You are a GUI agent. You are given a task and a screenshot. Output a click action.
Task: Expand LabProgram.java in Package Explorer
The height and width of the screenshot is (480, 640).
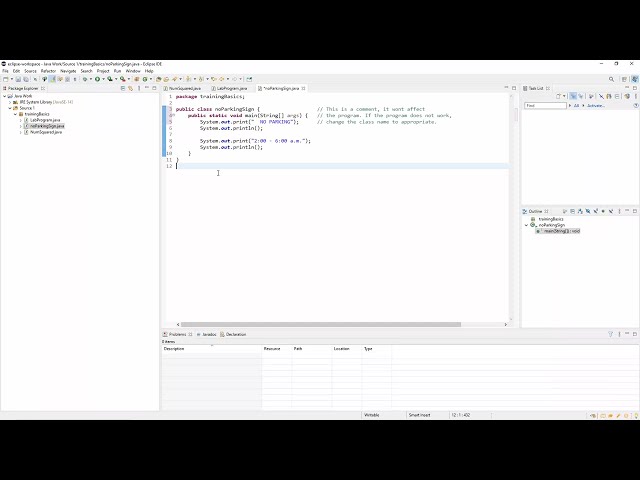click(x=21, y=120)
